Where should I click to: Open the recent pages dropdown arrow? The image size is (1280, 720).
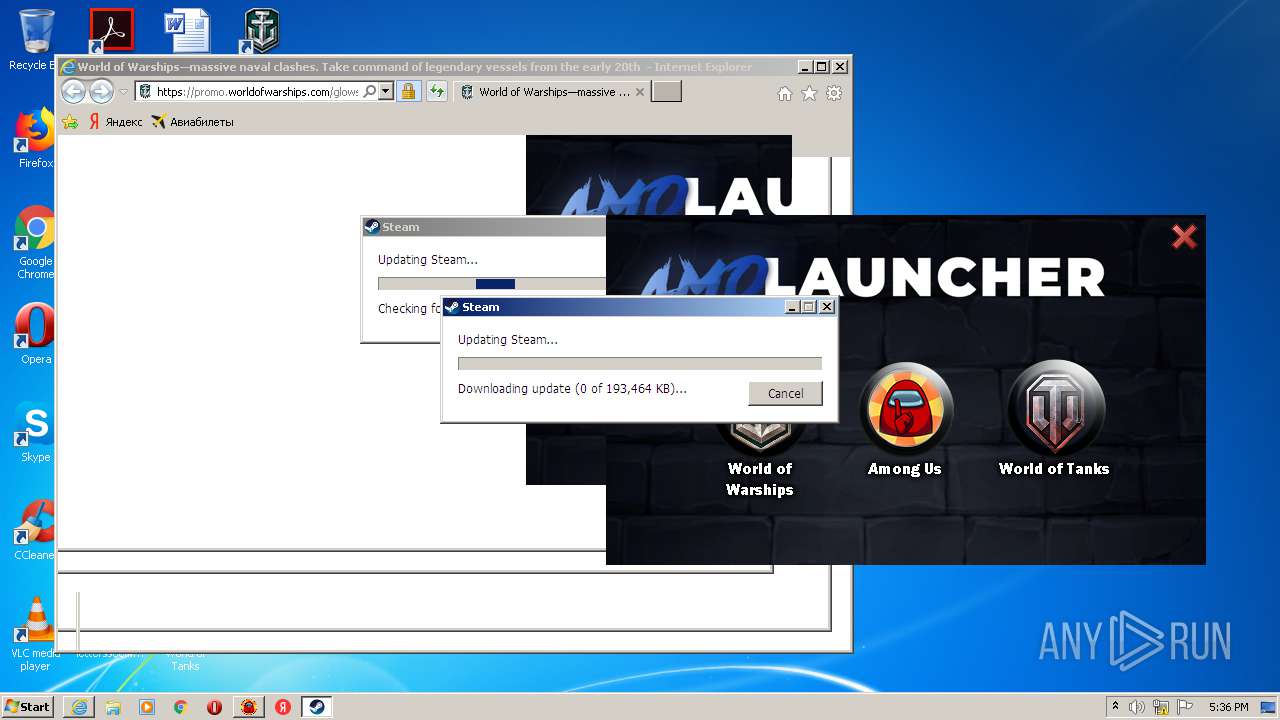(x=124, y=92)
